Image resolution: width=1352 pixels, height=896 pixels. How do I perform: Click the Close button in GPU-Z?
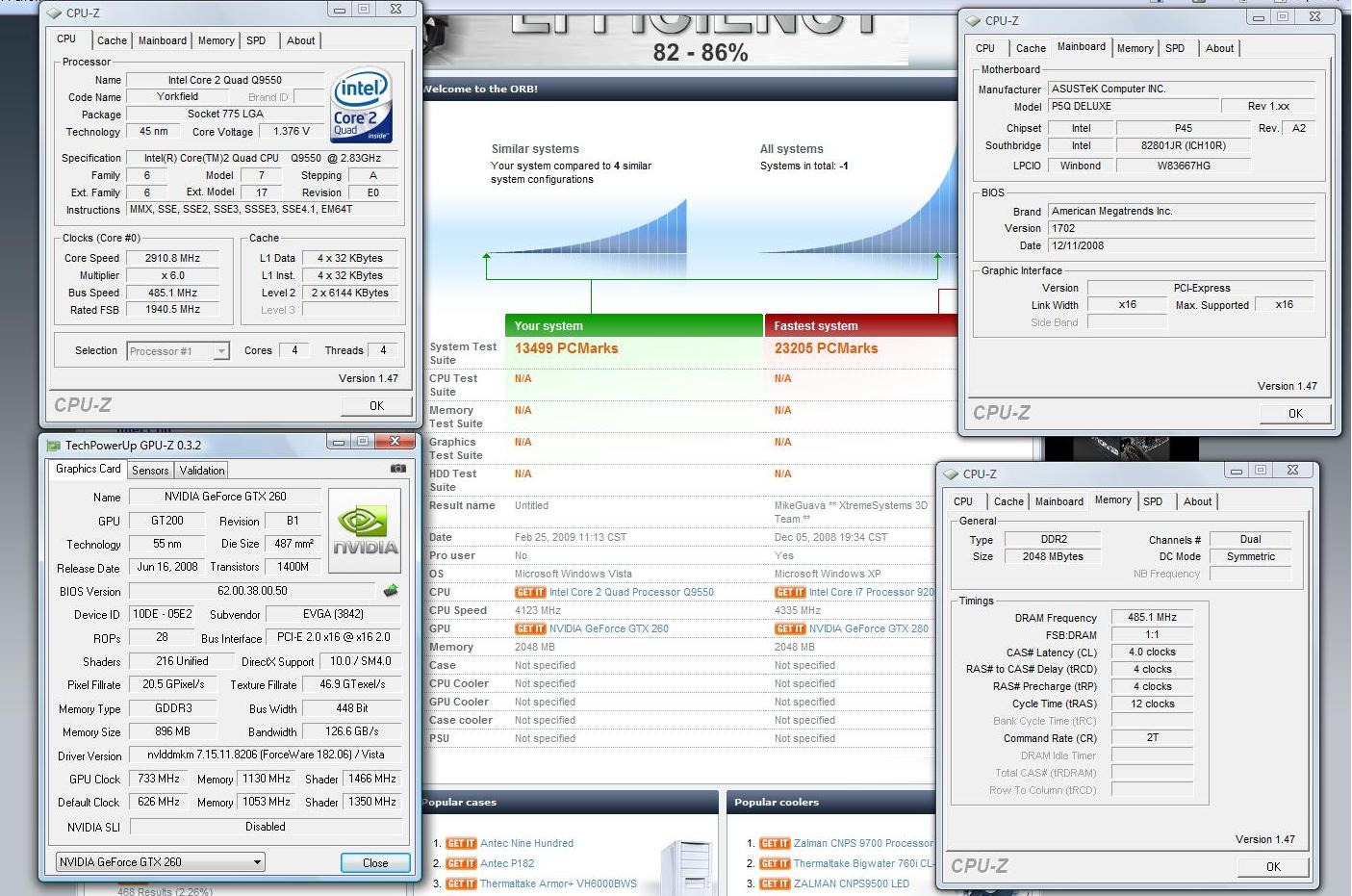375,863
